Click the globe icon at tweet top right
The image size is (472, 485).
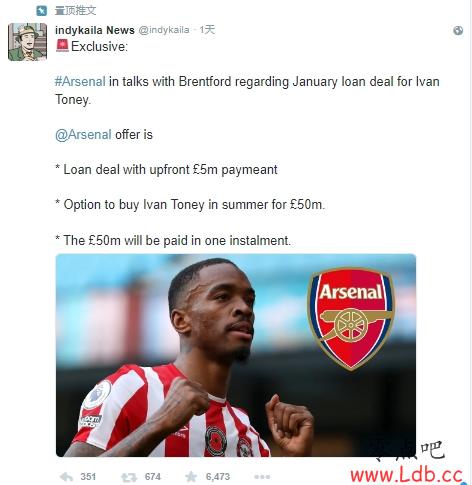pos(458,31)
